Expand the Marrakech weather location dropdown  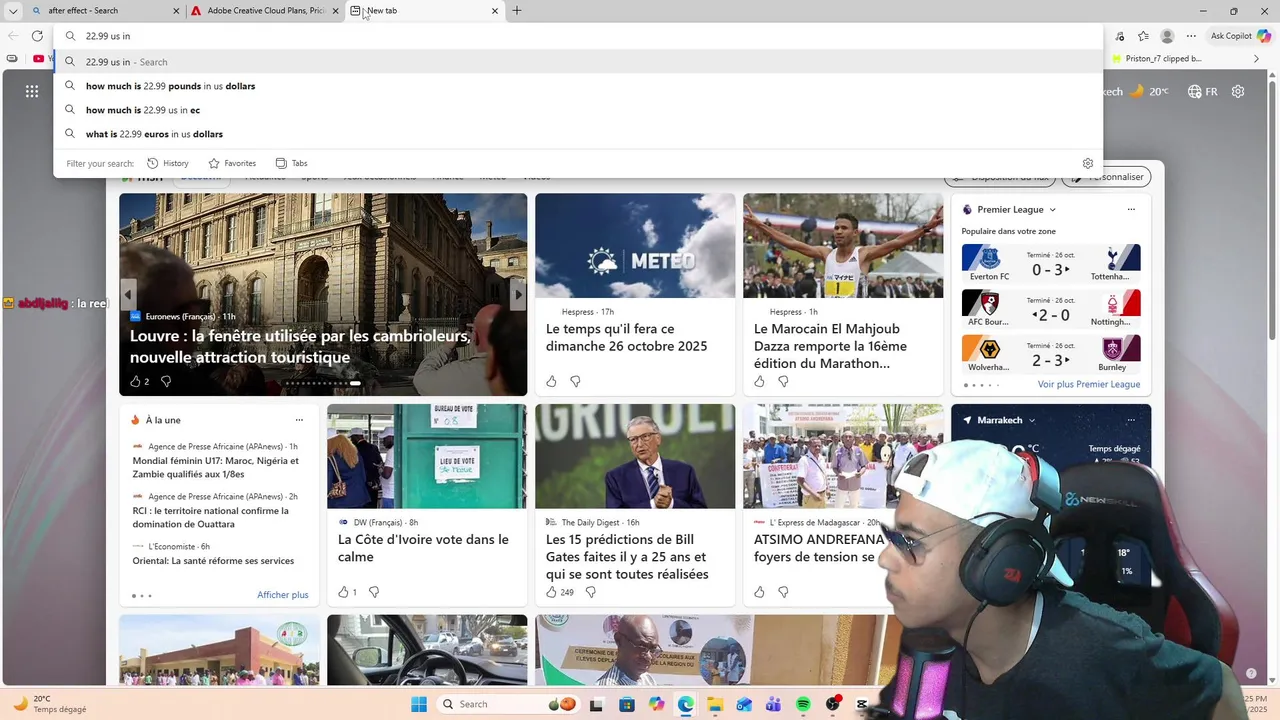[x=1032, y=420]
